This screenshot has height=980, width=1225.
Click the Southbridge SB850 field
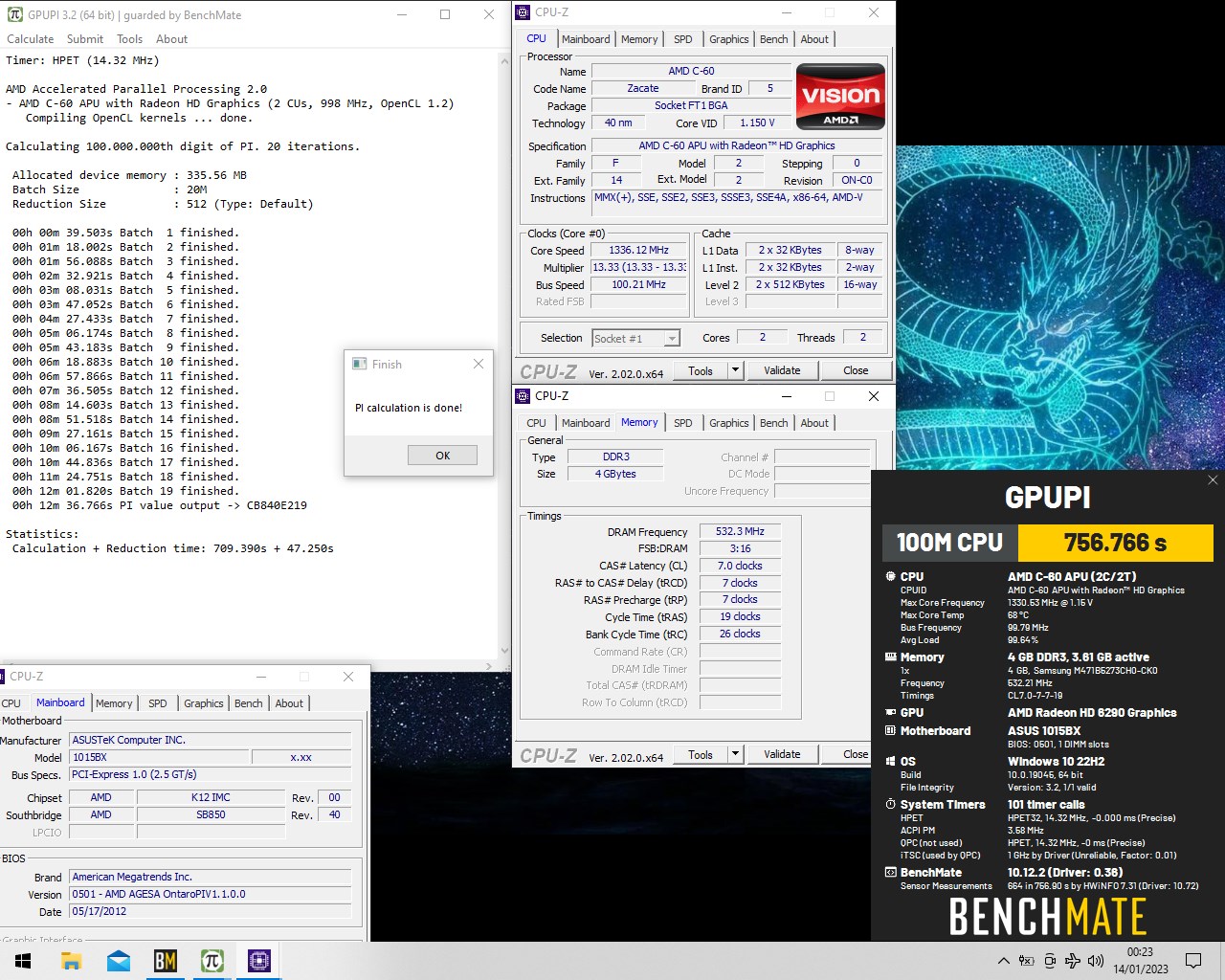point(211,814)
